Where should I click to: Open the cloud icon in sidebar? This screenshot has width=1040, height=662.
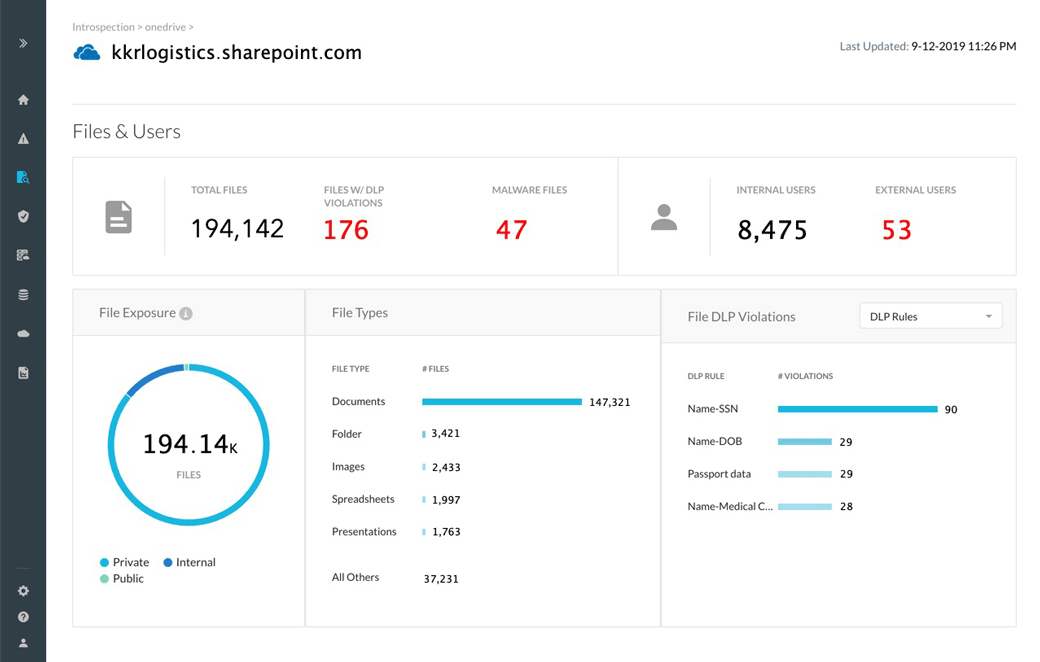tap(23, 334)
